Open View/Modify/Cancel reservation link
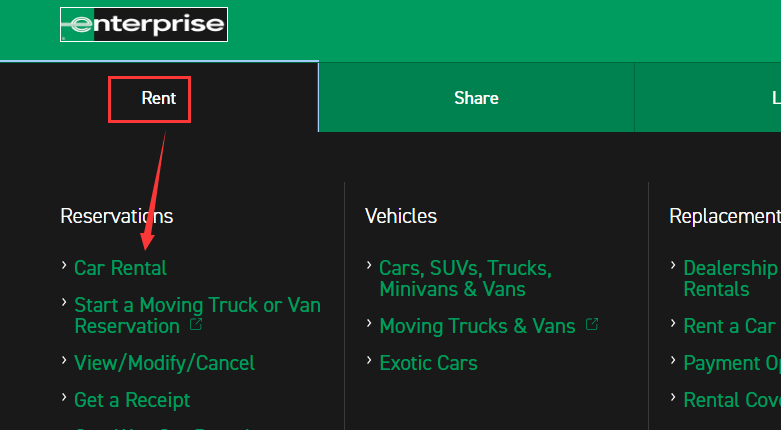 click(x=164, y=363)
